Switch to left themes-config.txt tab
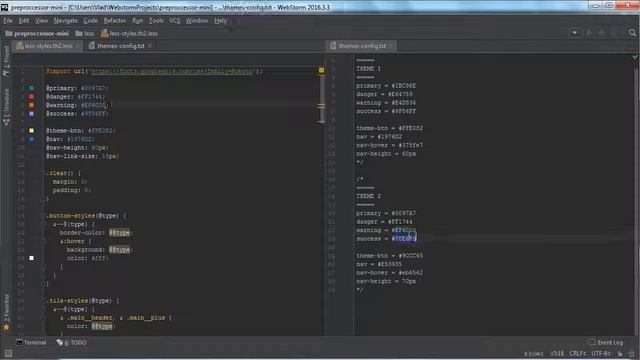640x360 pixels. tap(120, 46)
